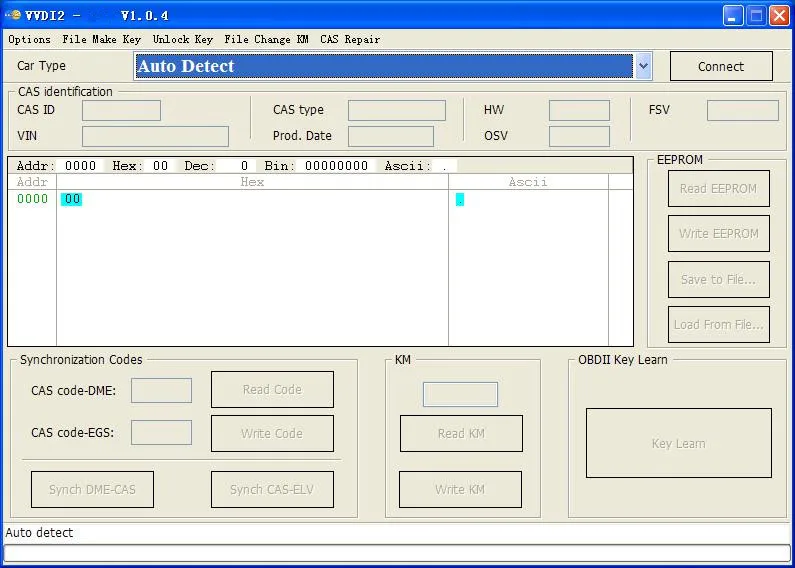Click the CAS code-EGS field
This screenshot has width=795, height=568.
pyautogui.click(x=161, y=433)
